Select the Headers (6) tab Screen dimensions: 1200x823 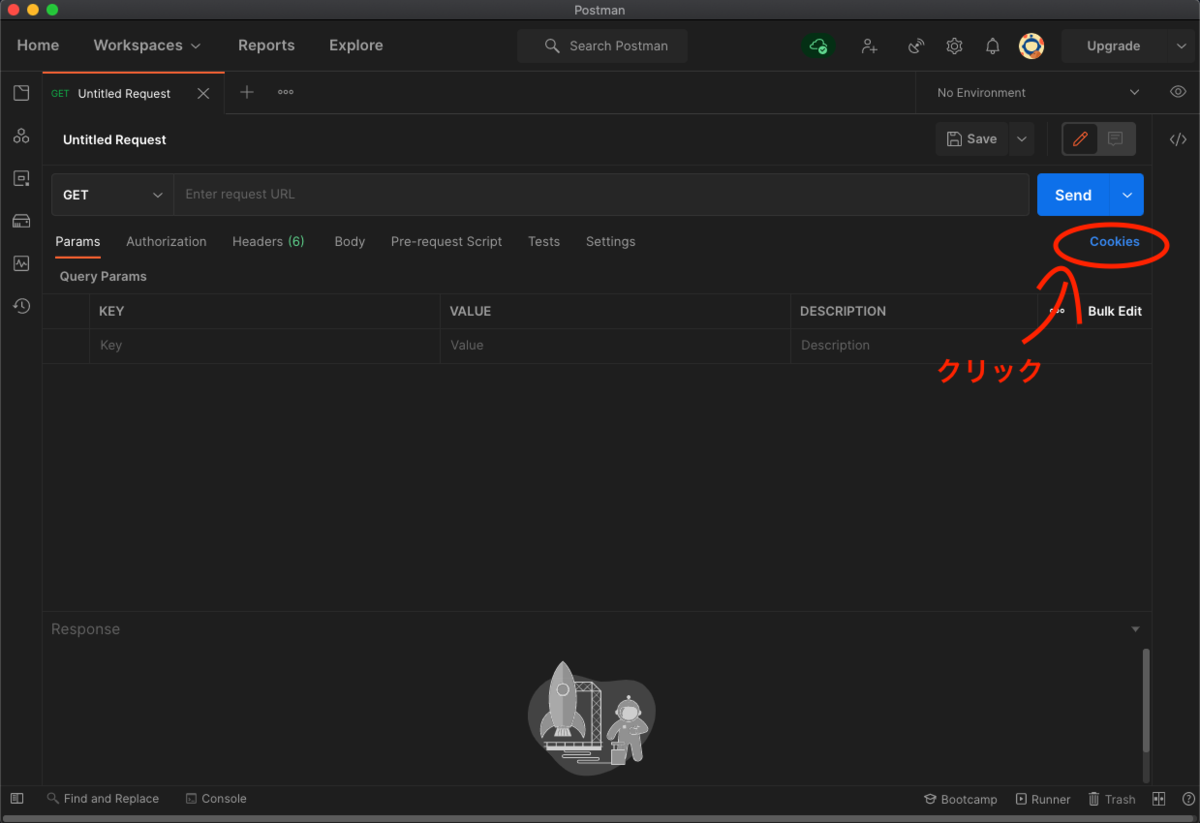(268, 242)
